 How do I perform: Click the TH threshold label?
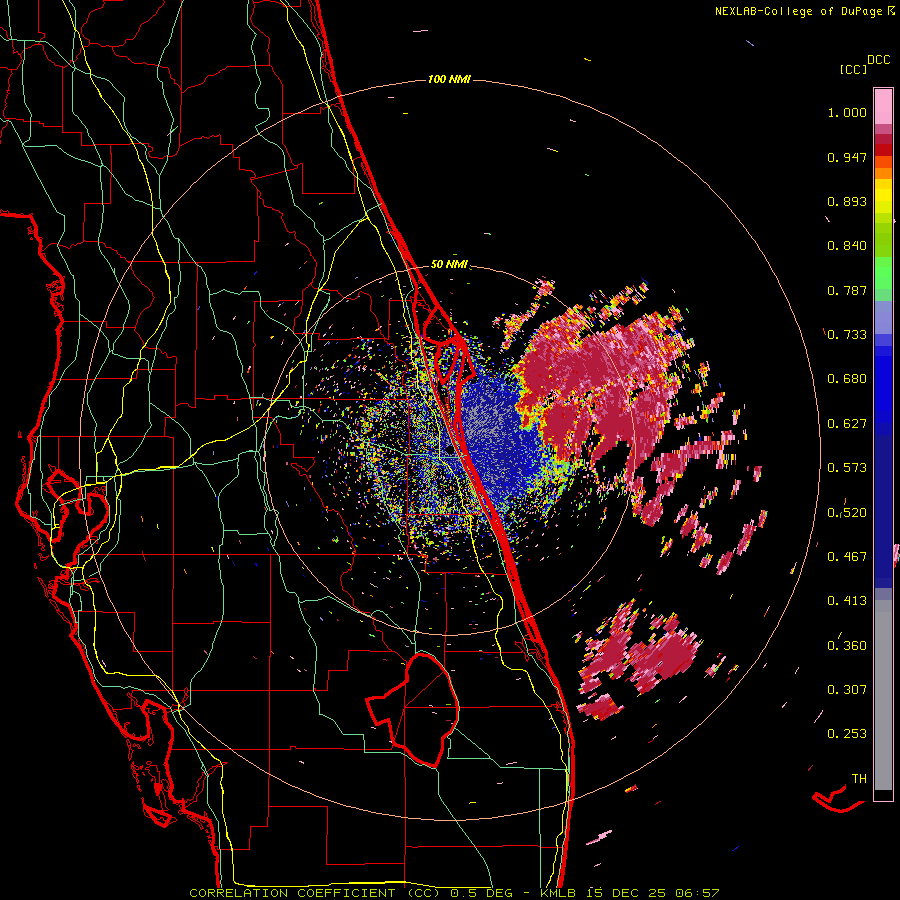859,779
